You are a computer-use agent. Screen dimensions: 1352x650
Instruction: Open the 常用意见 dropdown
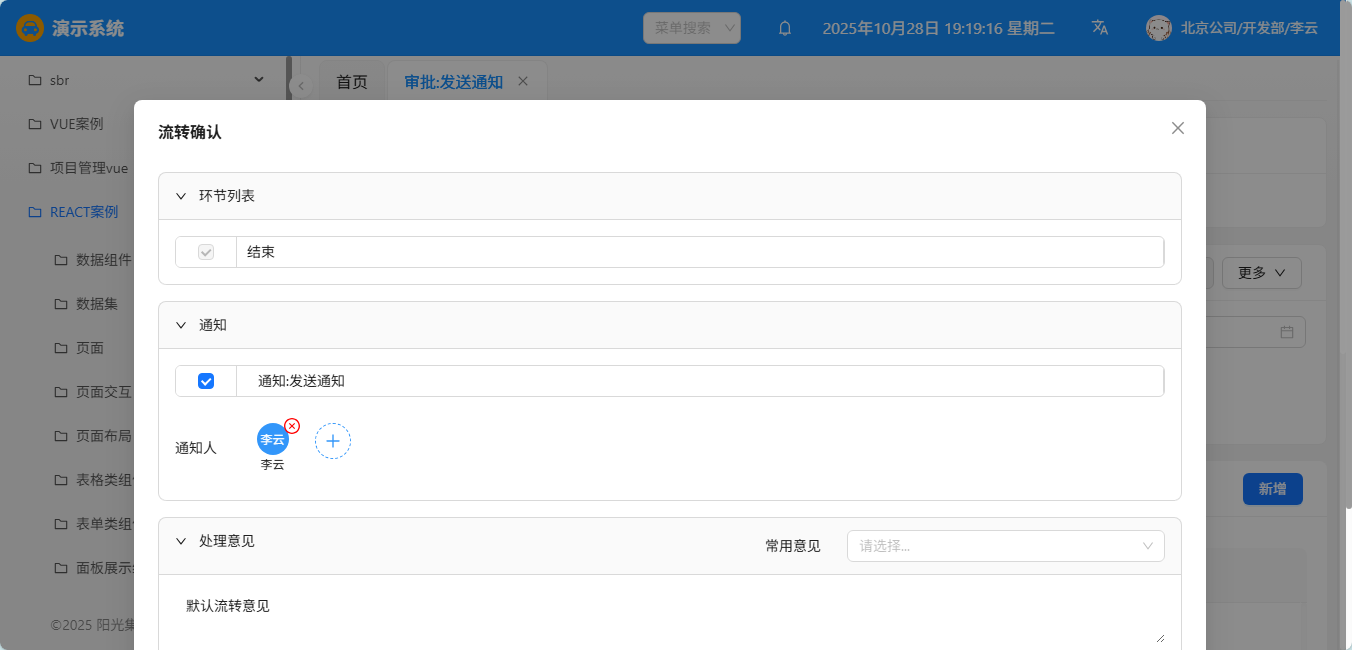(x=1005, y=546)
